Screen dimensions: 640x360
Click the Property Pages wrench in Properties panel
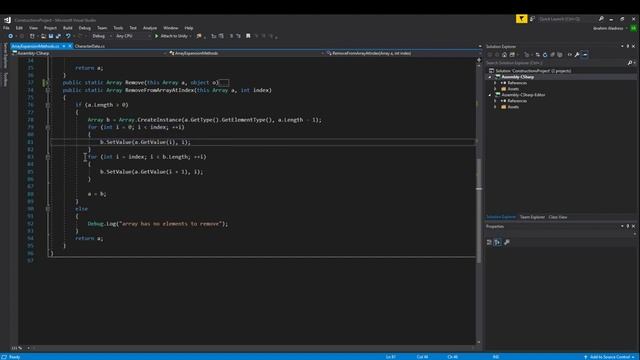point(507,242)
